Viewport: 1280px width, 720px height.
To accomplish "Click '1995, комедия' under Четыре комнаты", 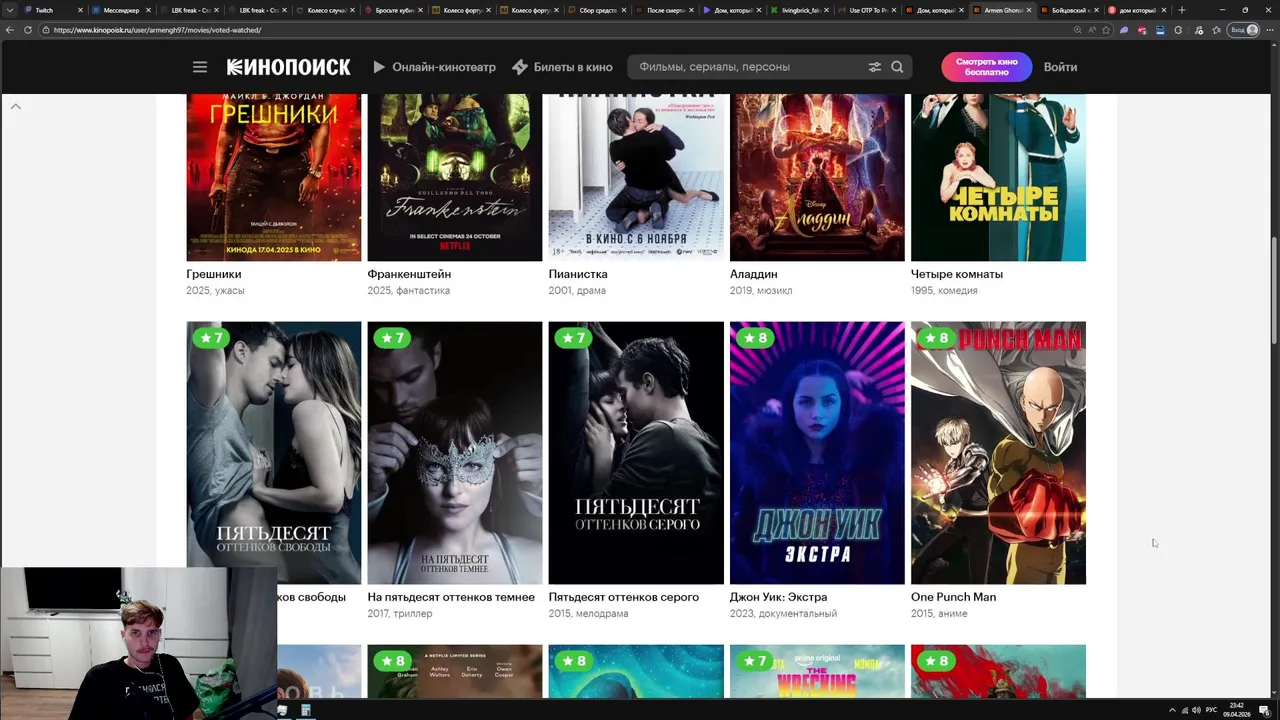I will pyautogui.click(x=944, y=291).
